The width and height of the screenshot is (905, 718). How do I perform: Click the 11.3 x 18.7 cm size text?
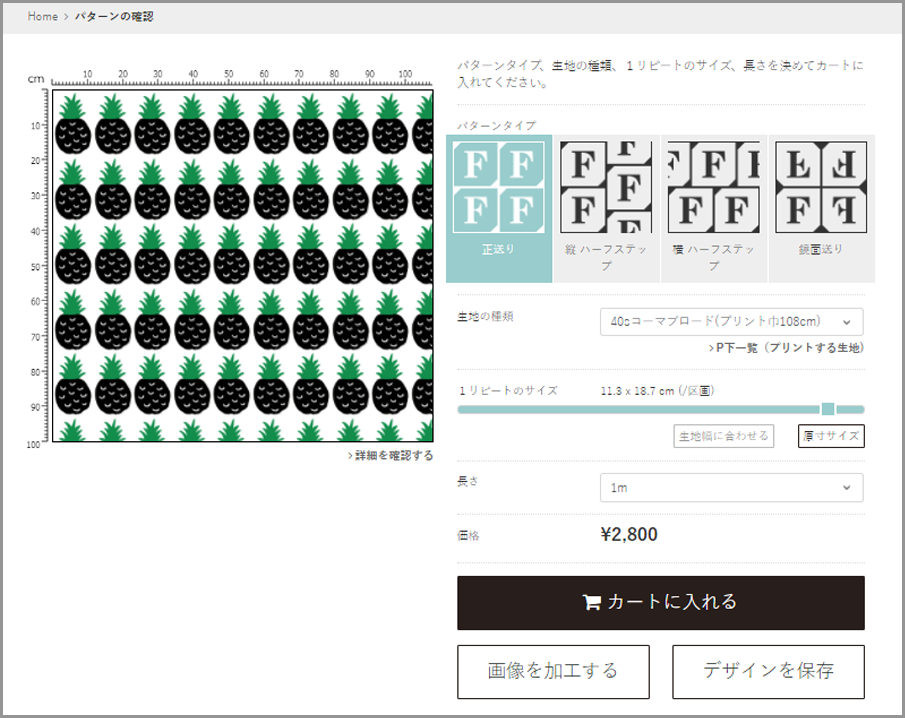(x=637, y=391)
